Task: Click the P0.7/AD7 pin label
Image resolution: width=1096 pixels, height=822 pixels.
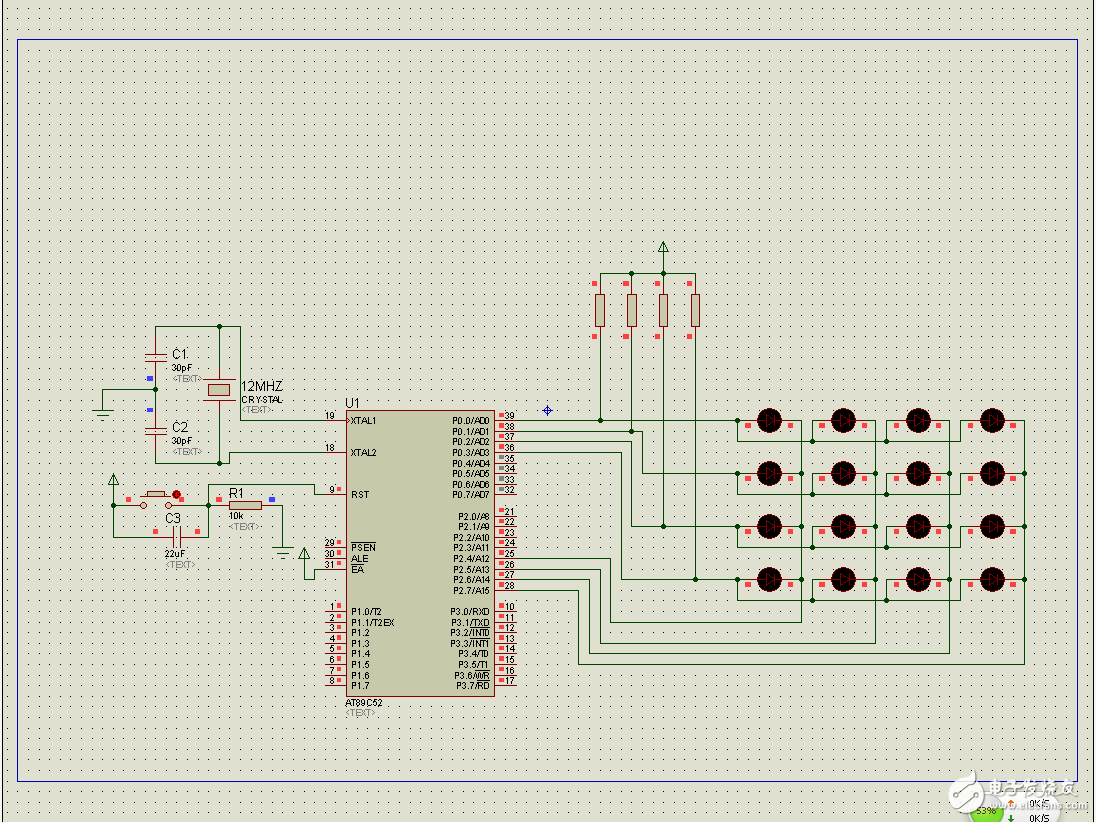Action: pyautogui.click(x=470, y=495)
